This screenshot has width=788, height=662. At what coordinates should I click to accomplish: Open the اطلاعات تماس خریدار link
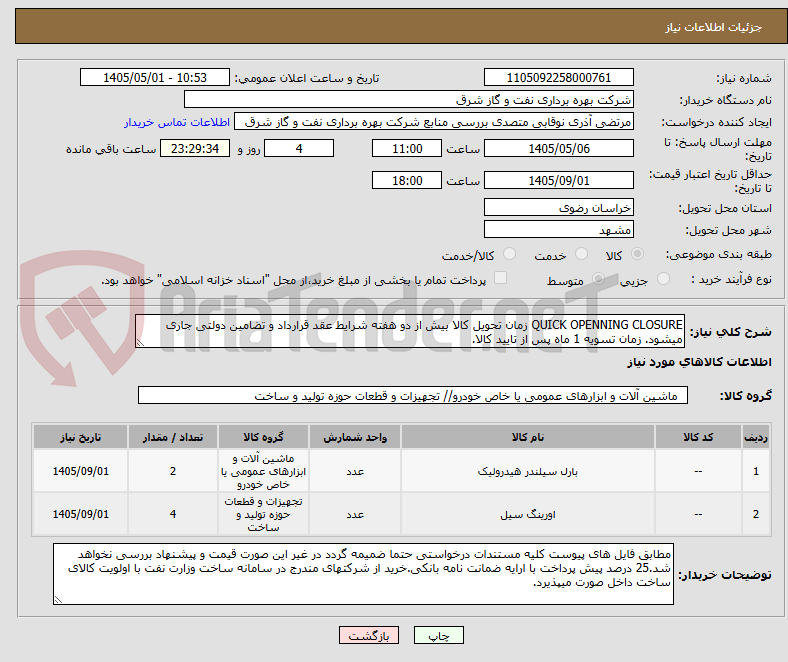point(177,122)
